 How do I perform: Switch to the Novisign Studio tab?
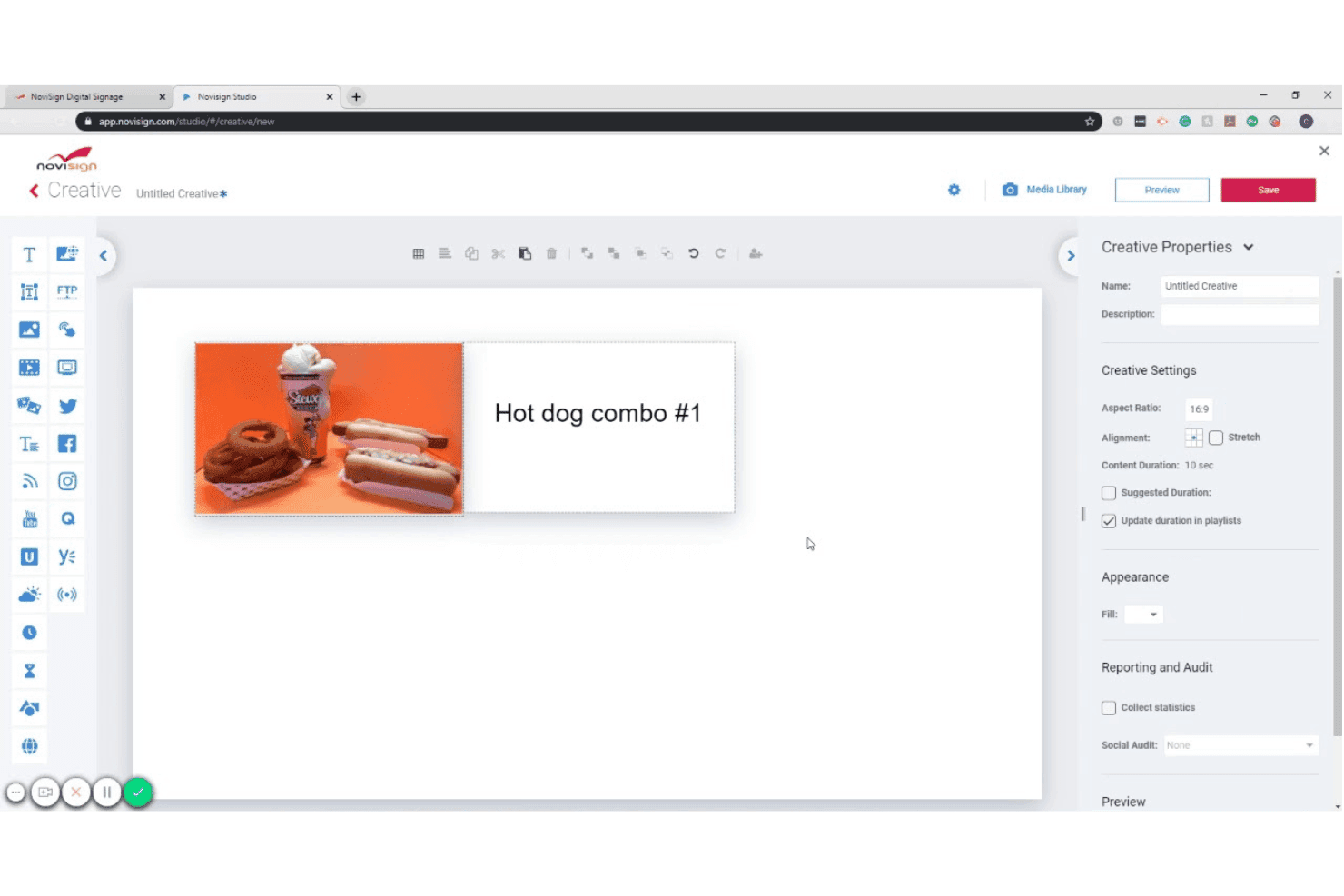(x=256, y=96)
